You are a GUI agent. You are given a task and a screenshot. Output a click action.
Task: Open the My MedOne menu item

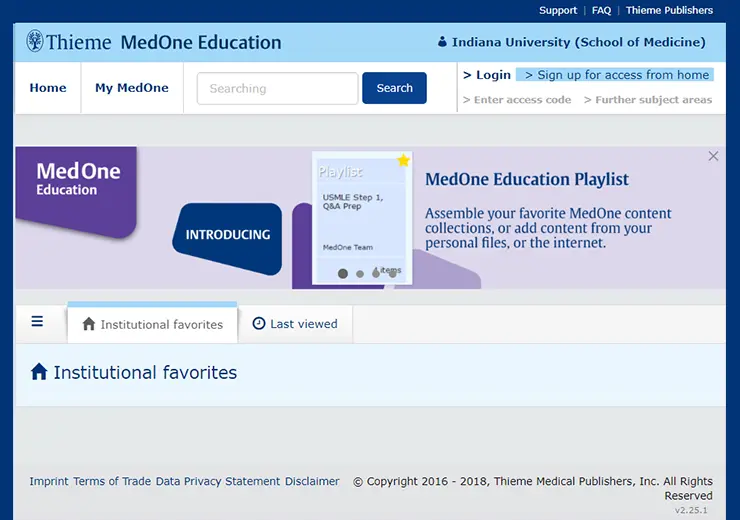point(132,88)
